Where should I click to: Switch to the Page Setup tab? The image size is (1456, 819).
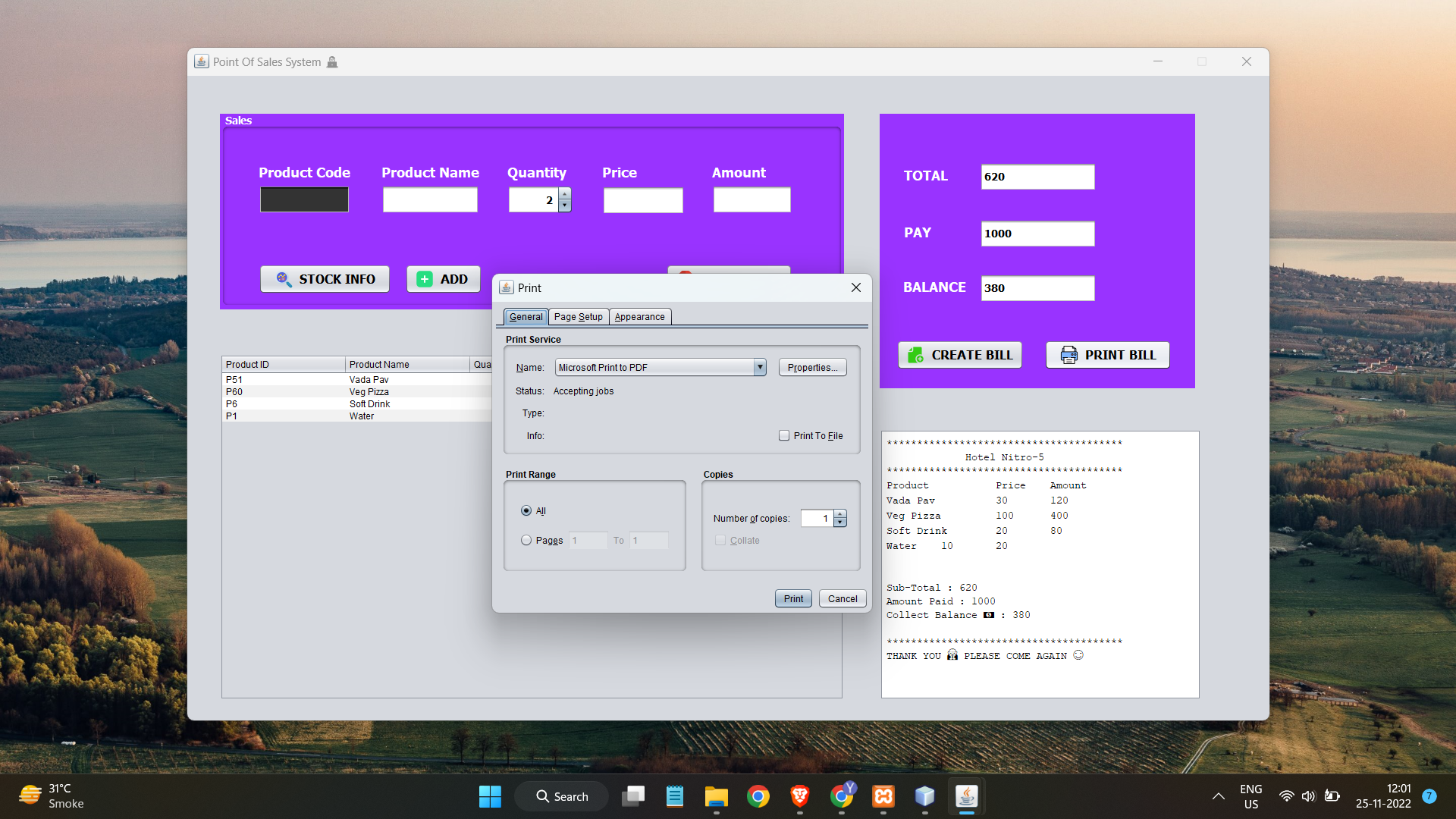[x=578, y=317]
